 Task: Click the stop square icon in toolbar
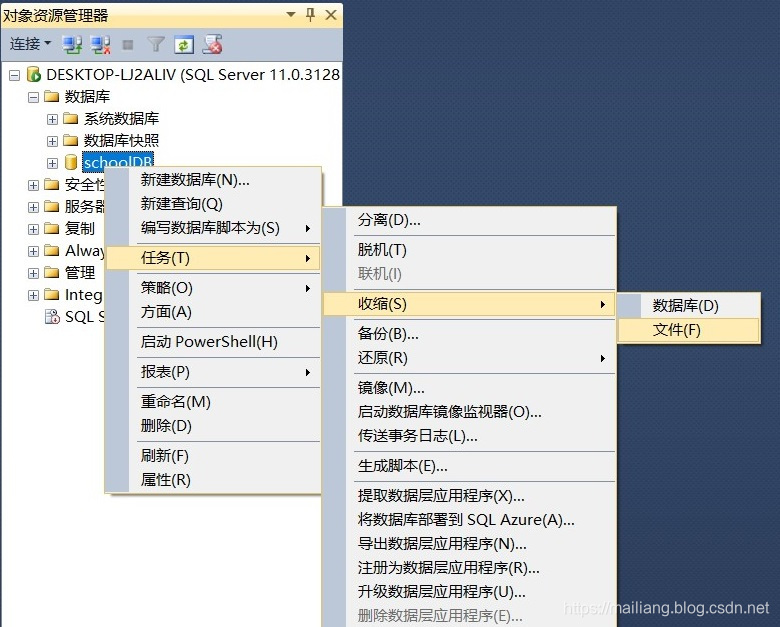click(x=128, y=45)
